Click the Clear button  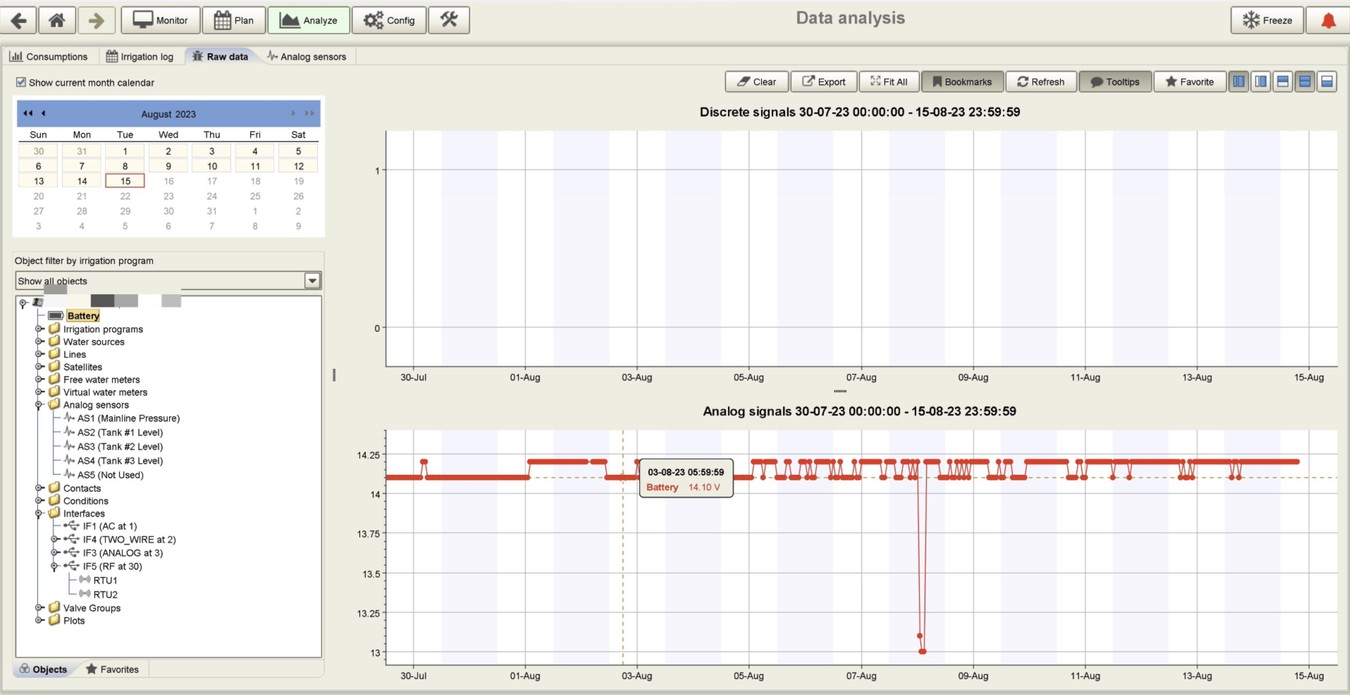click(756, 82)
